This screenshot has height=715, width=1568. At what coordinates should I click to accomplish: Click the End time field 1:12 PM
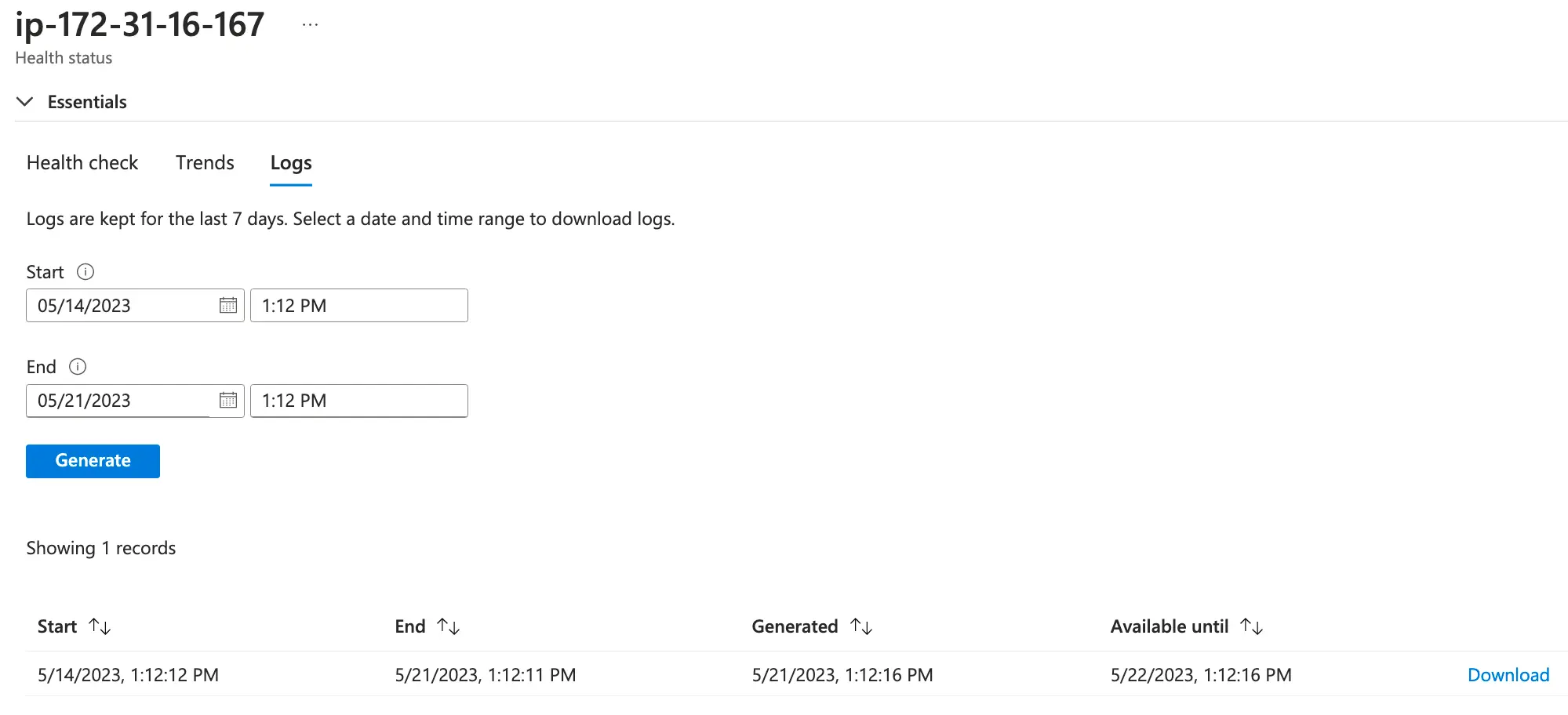(358, 401)
